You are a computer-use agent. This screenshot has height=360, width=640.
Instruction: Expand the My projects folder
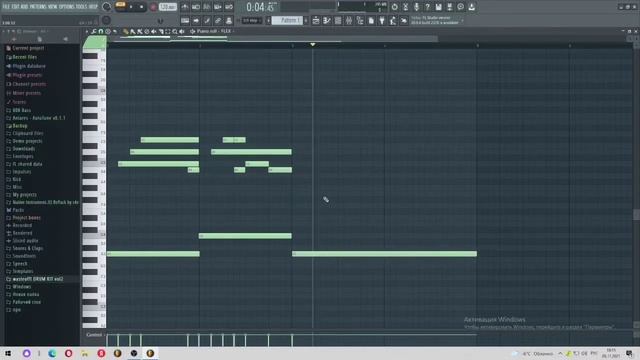click(21, 195)
